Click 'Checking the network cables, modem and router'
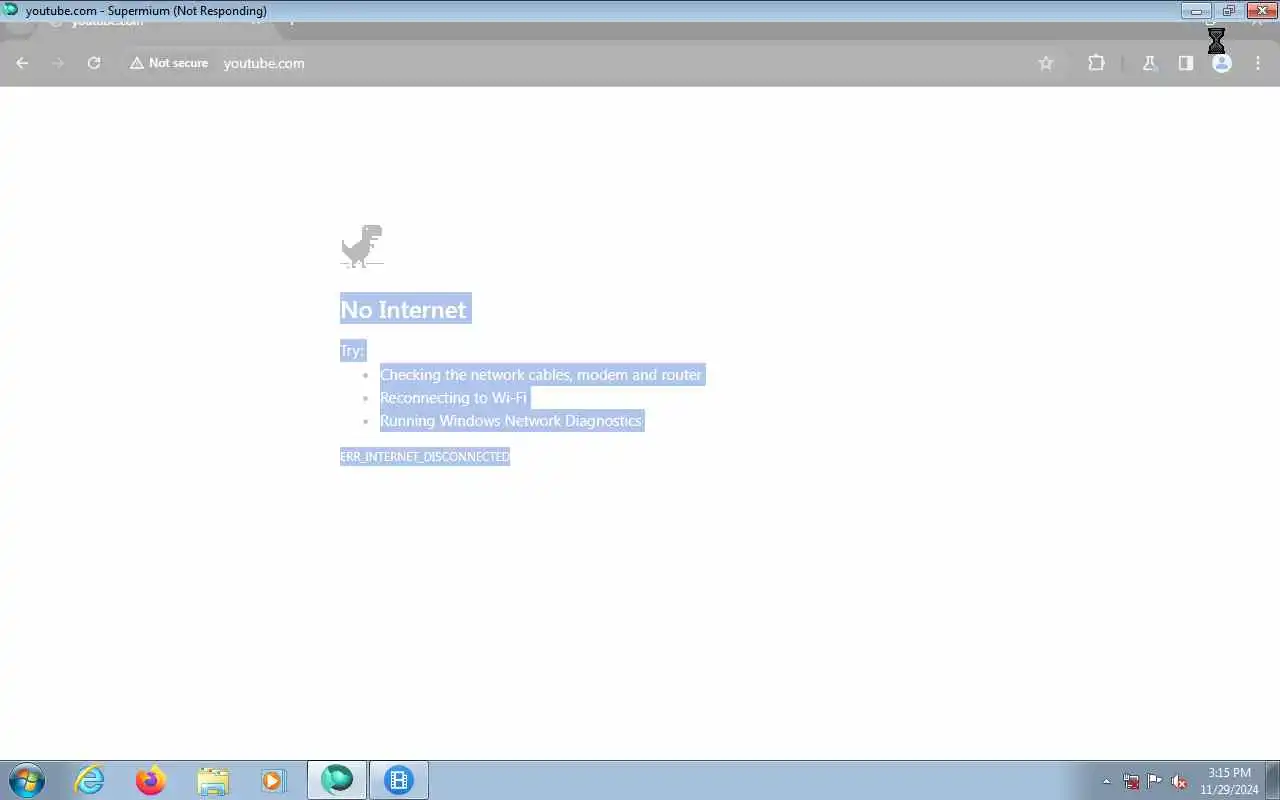1280x800 pixels. (541, 375)
